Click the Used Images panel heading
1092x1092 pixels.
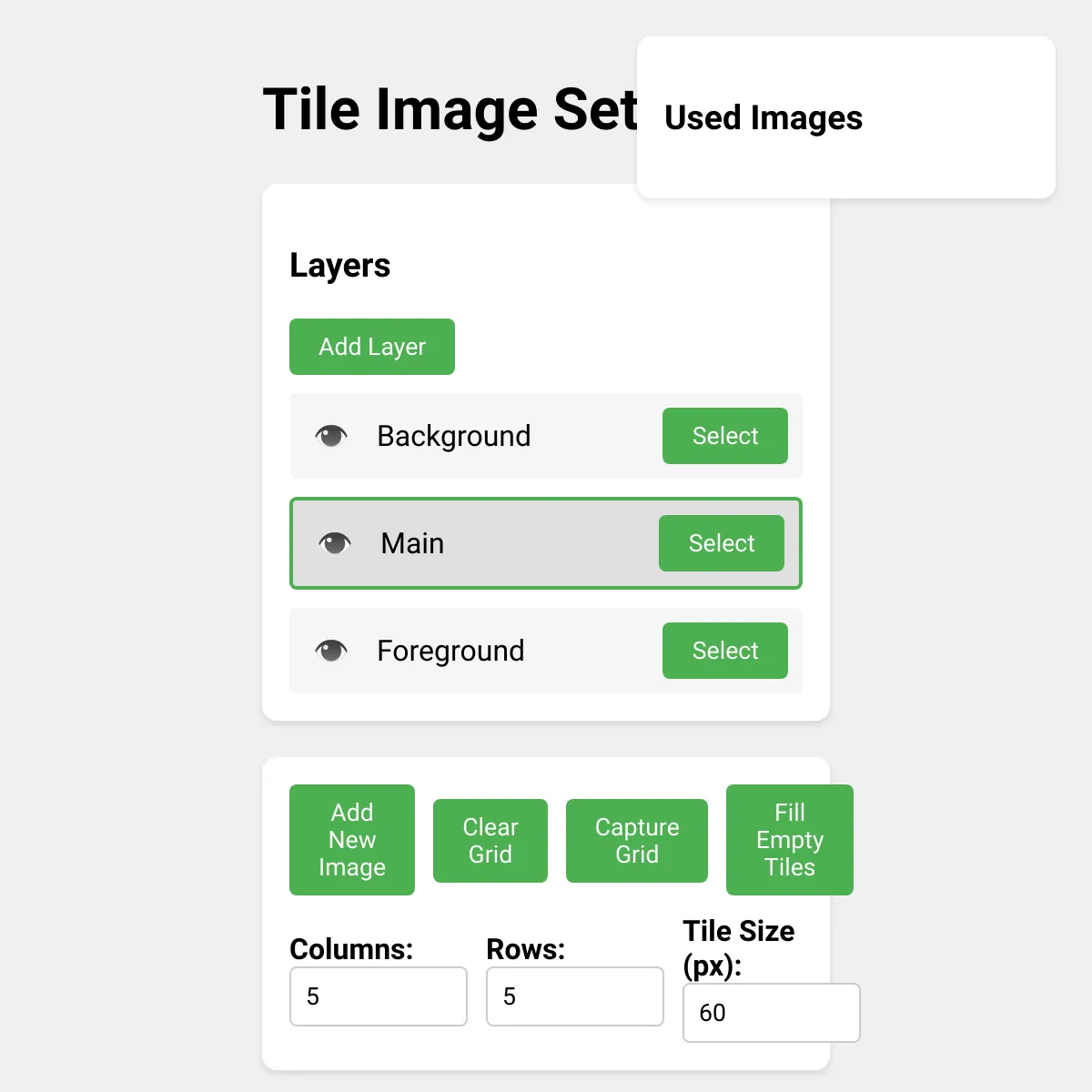763,117
